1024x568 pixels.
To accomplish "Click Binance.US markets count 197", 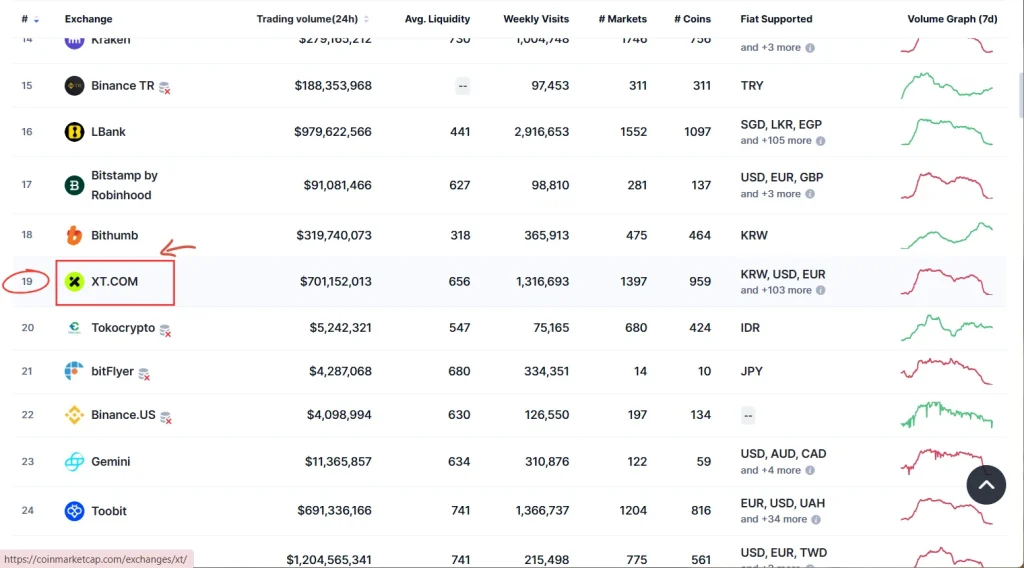I will [x=637, y=415].
